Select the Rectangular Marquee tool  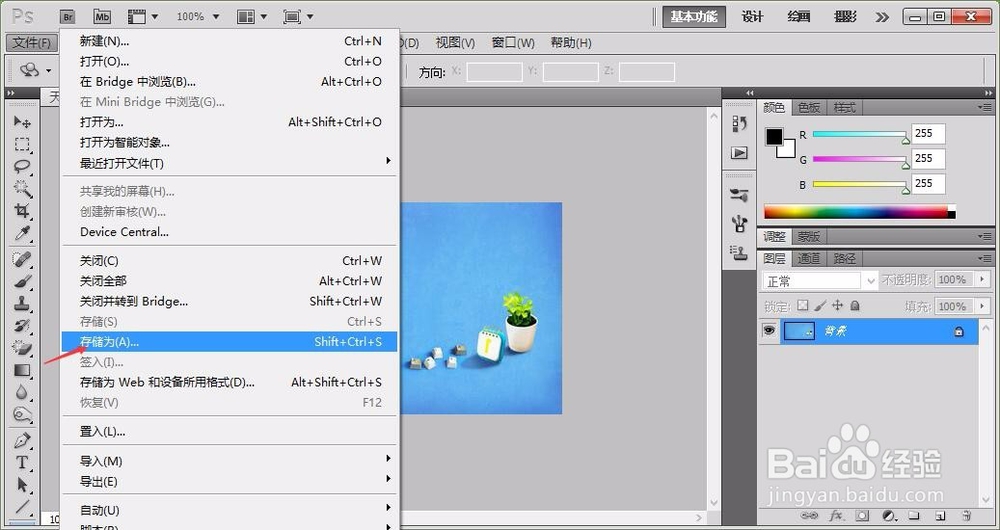tap(22, 144)
